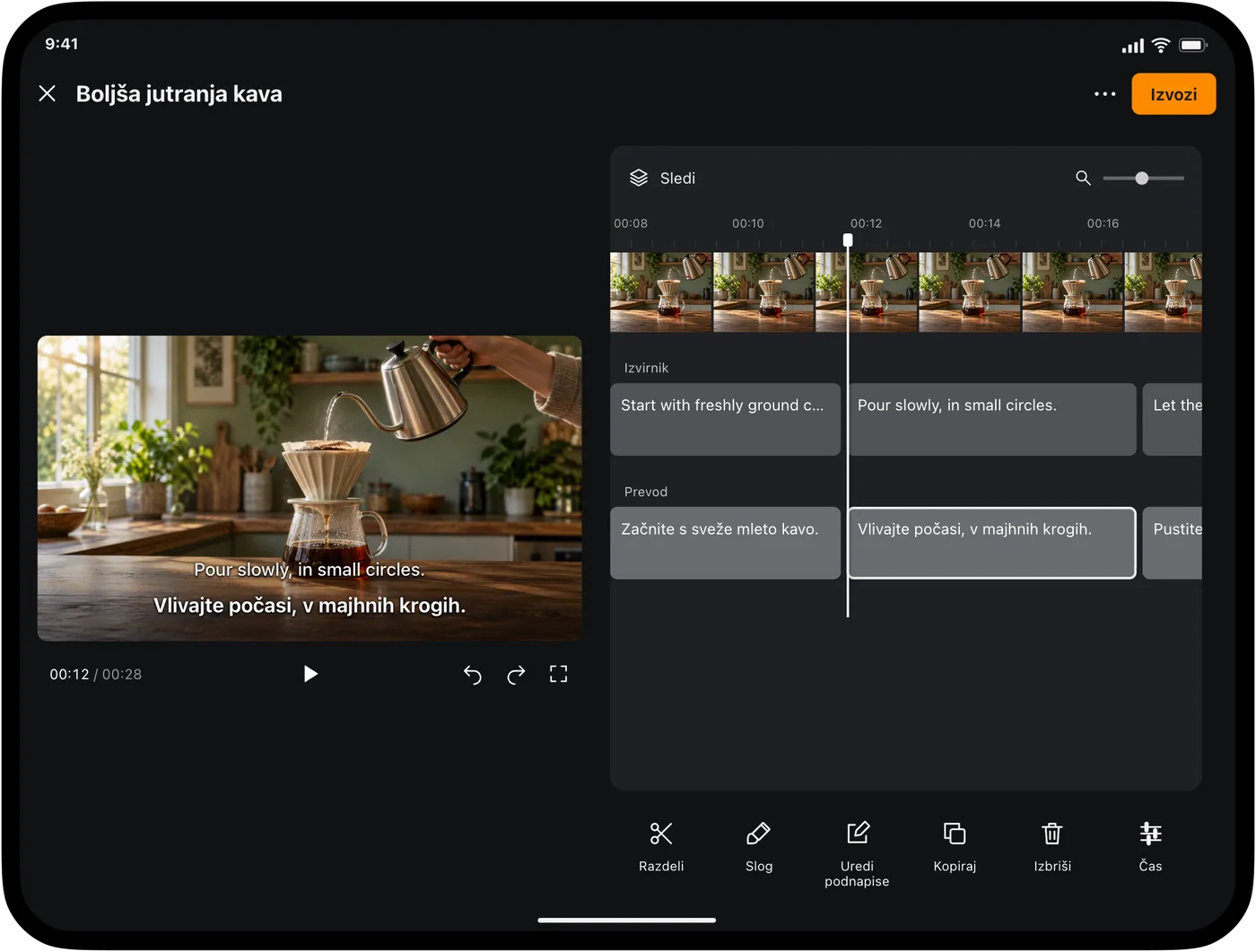Click the timeline zoom magnifier icon

click(1083, 178)
